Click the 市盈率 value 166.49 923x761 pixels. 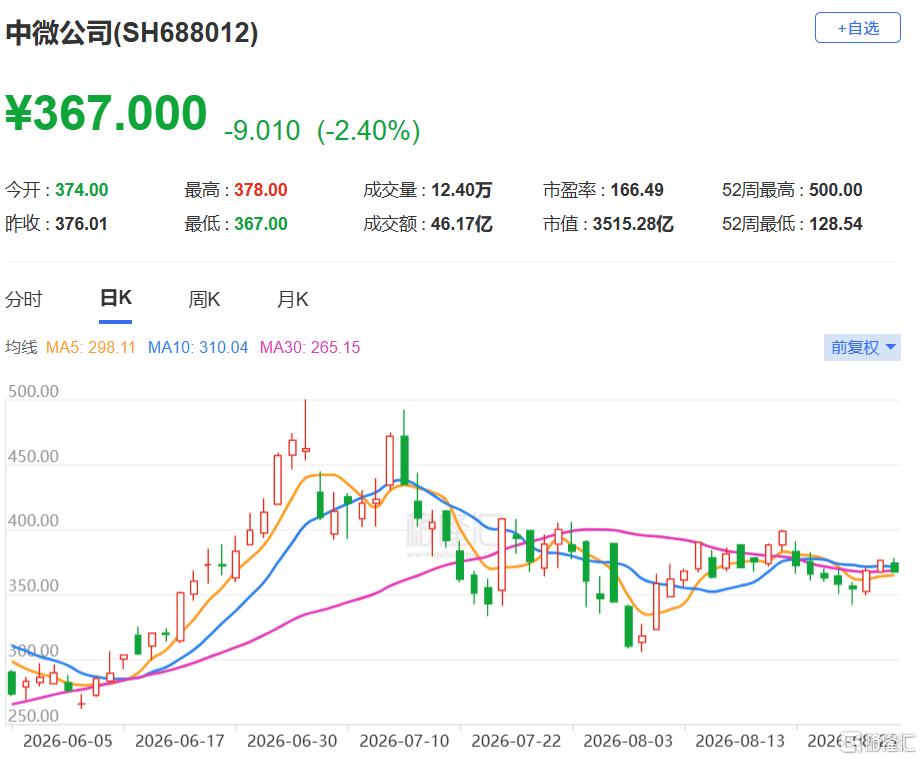click(x=637, y=190)
